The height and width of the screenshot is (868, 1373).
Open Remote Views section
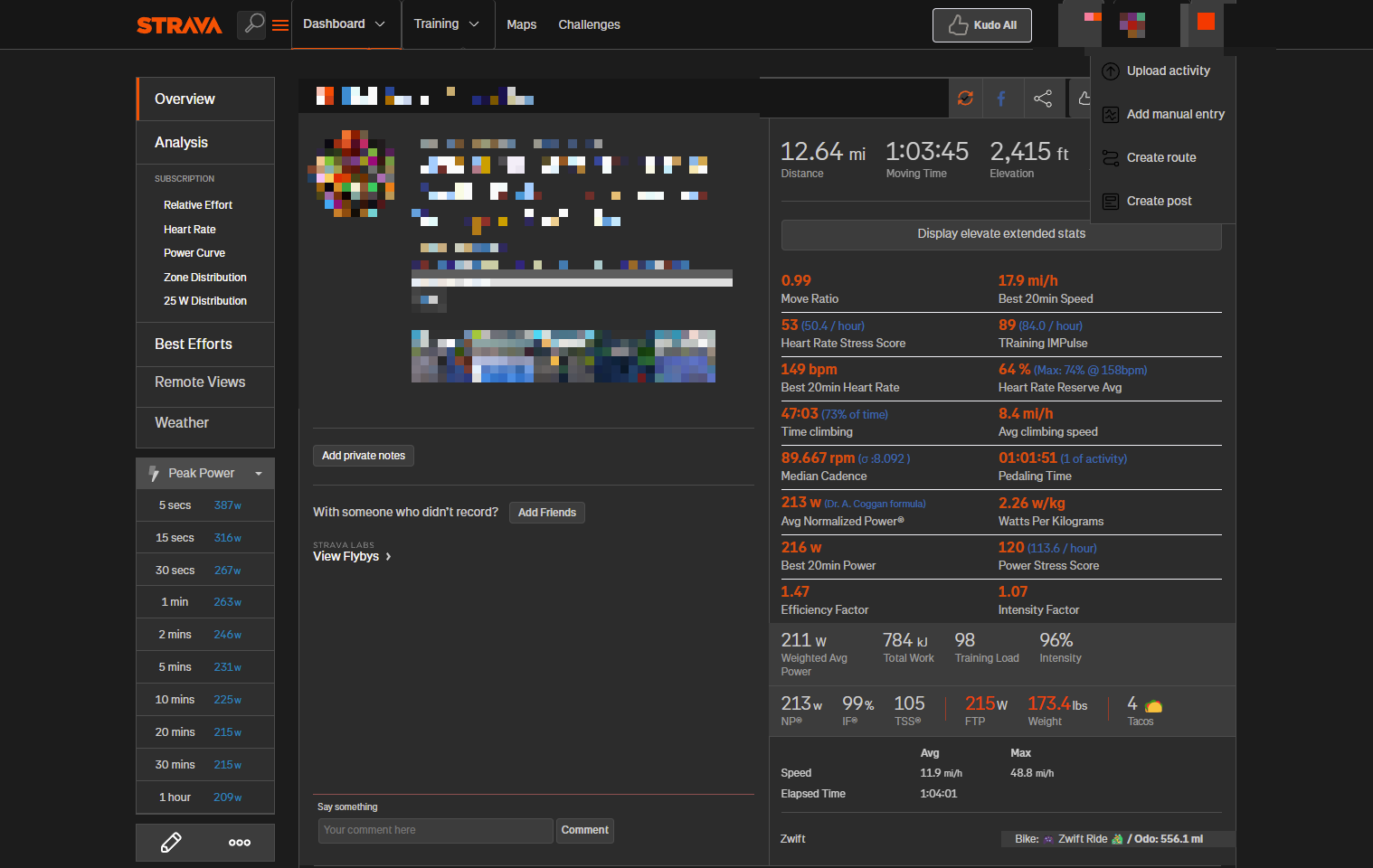[x=205, y=382]
